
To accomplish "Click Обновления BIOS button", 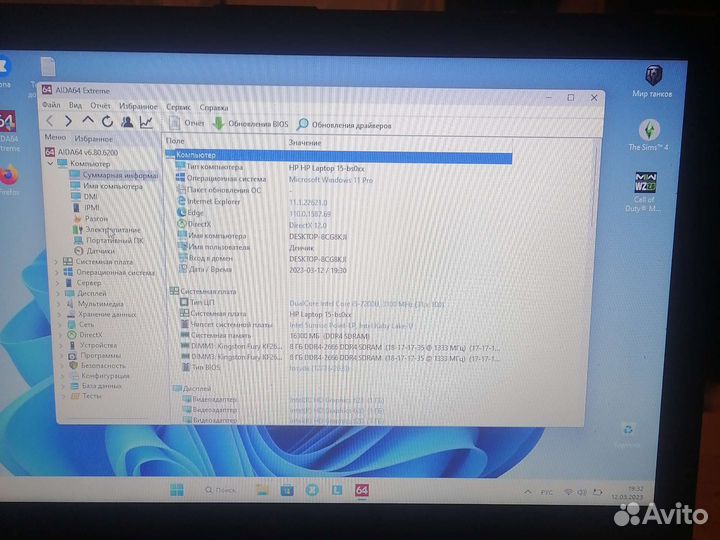I will point(250,124).
